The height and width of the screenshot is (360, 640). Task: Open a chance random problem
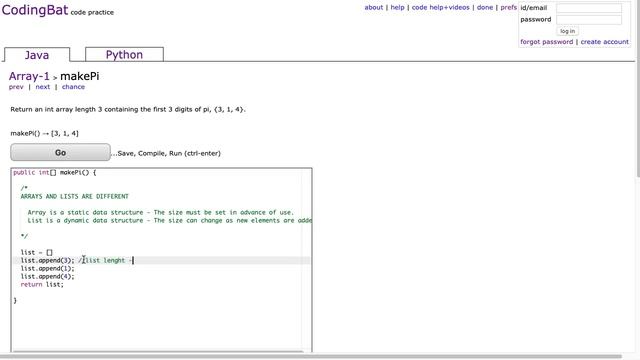pos(73,87)
